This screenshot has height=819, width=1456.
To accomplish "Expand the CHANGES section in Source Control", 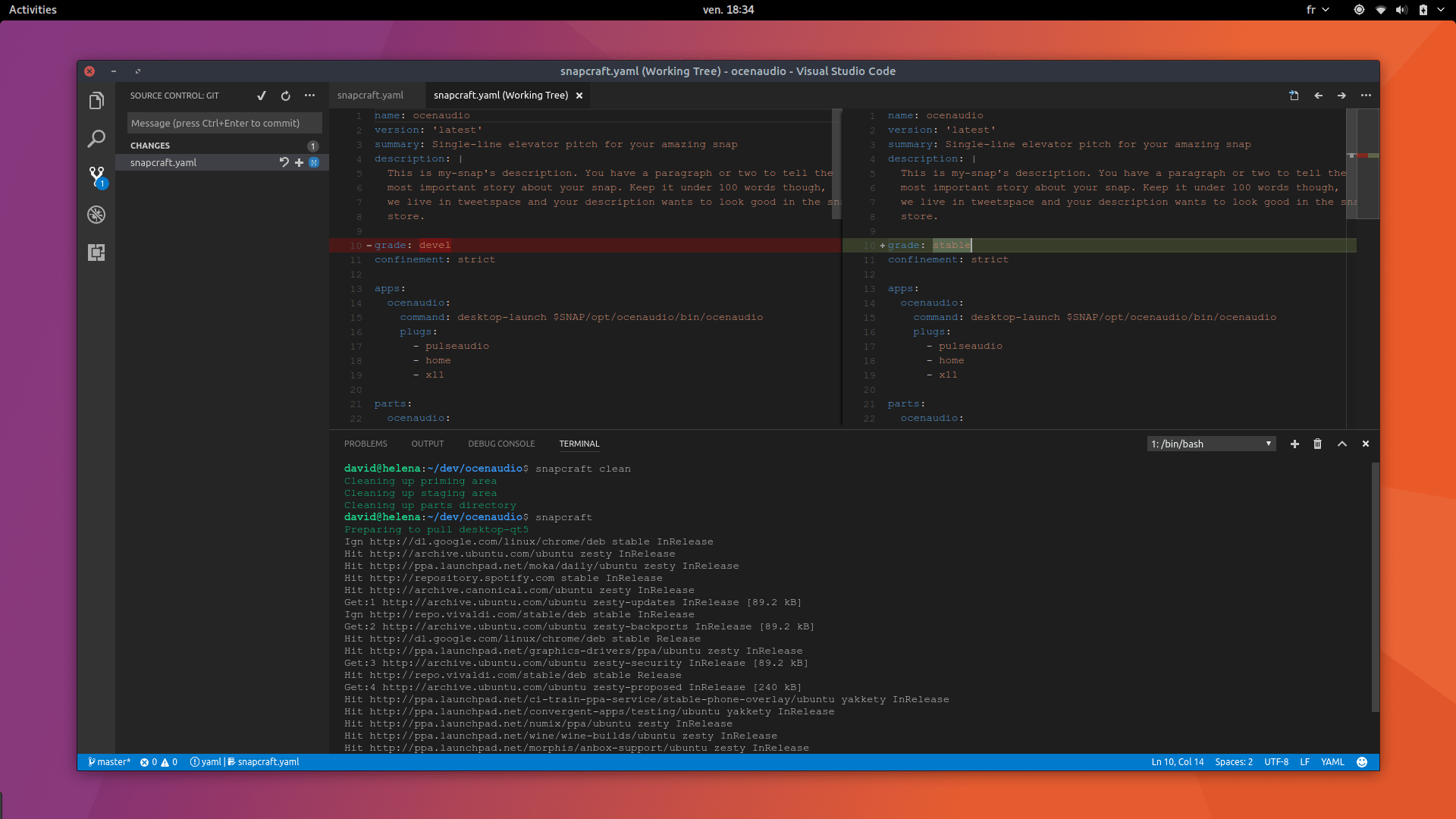I will [152, 145].
